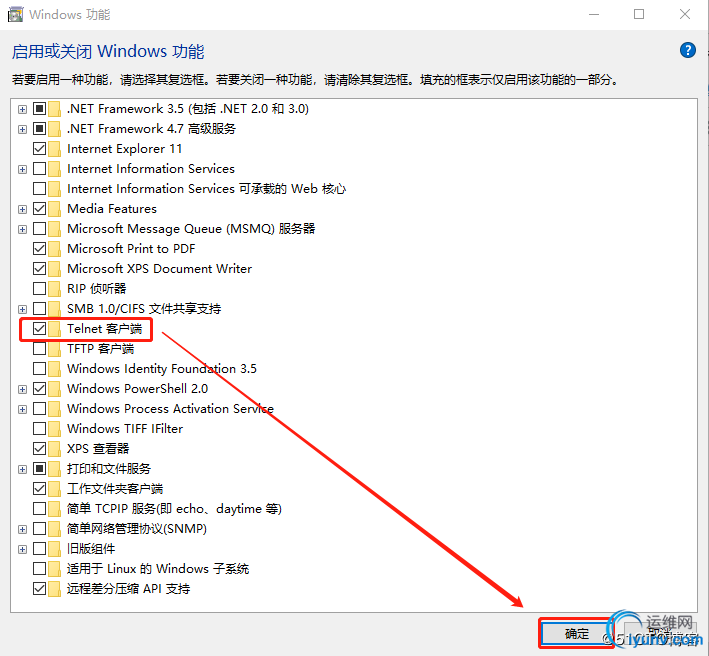
Task: Click folder icon beside Internet Explorer 11
Action: (54, 149)
